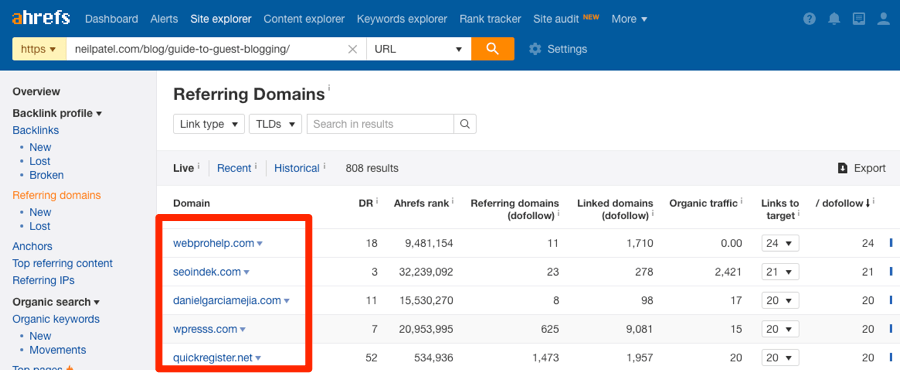Open the TLDs filter dropdown
Viewport: 900px width, 373px height.
click(x=276, y=124)
